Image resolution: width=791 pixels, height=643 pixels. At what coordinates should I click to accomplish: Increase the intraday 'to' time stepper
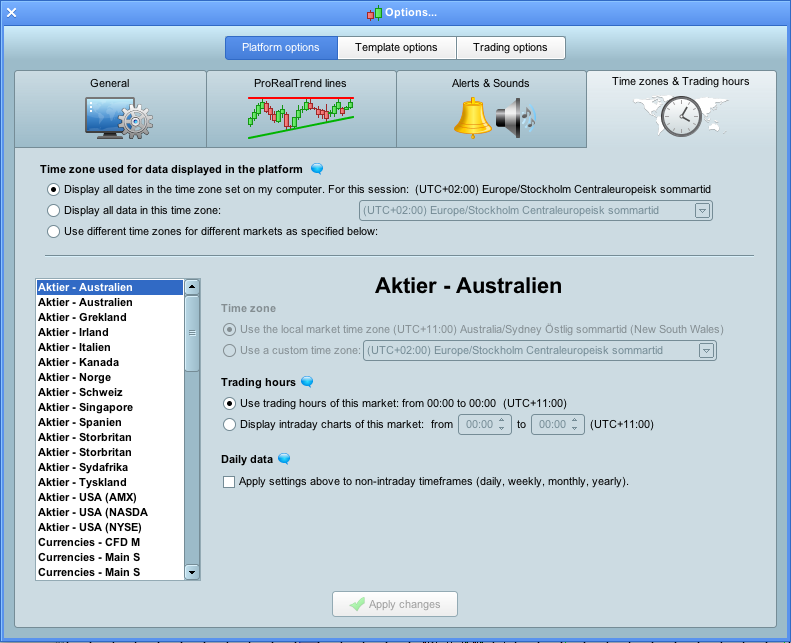575,420
